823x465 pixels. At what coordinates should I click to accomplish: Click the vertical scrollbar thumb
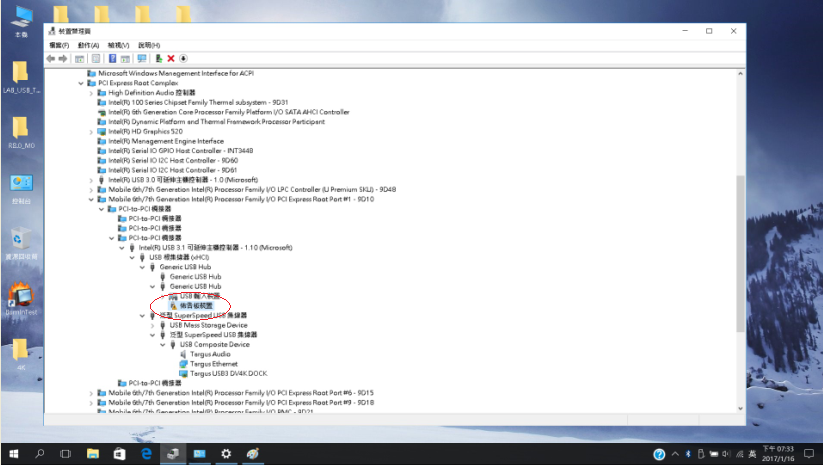pyautogui.click(x=740, y=253)
